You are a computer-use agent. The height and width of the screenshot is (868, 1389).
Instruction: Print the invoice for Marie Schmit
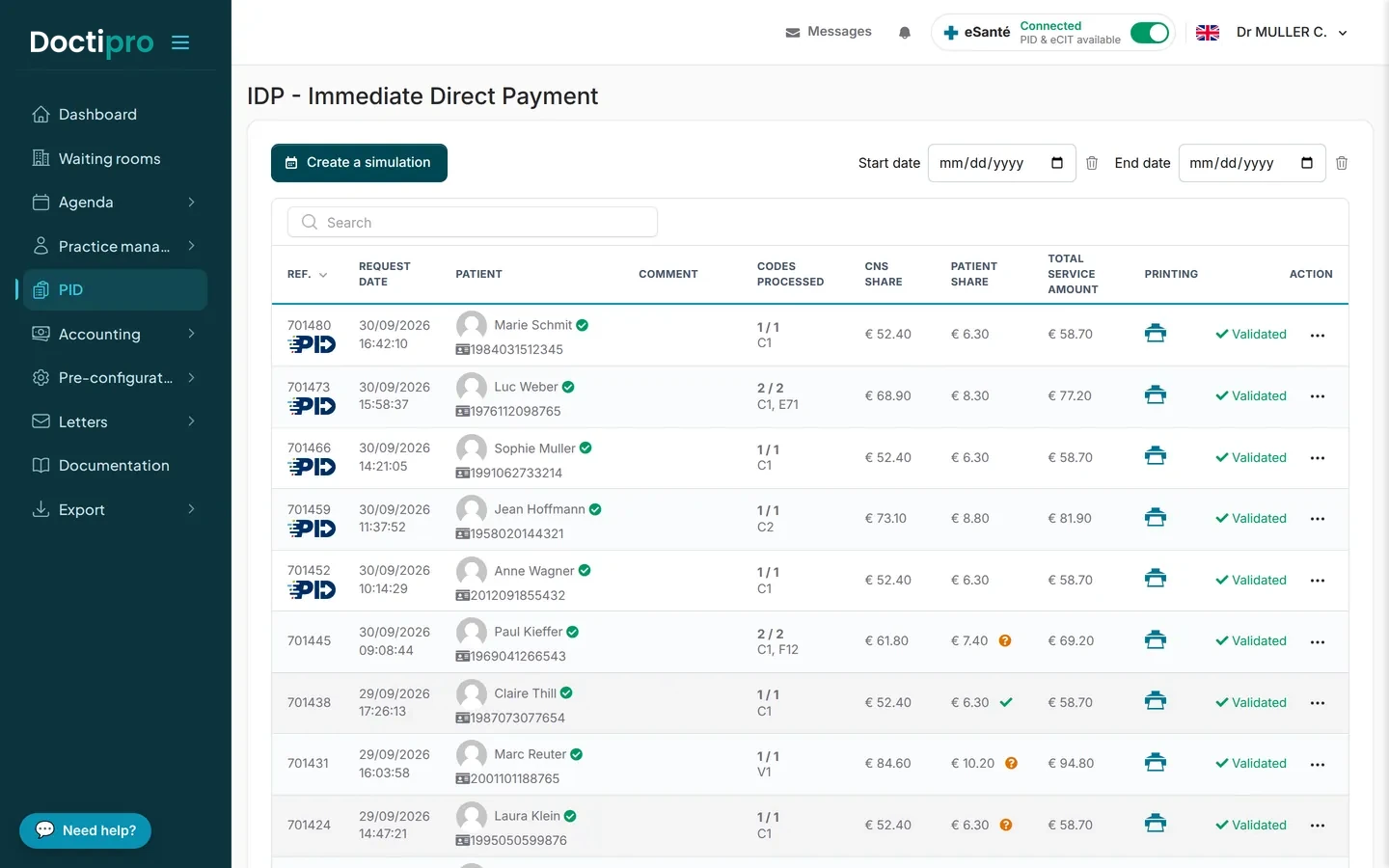pos(1156,334)
